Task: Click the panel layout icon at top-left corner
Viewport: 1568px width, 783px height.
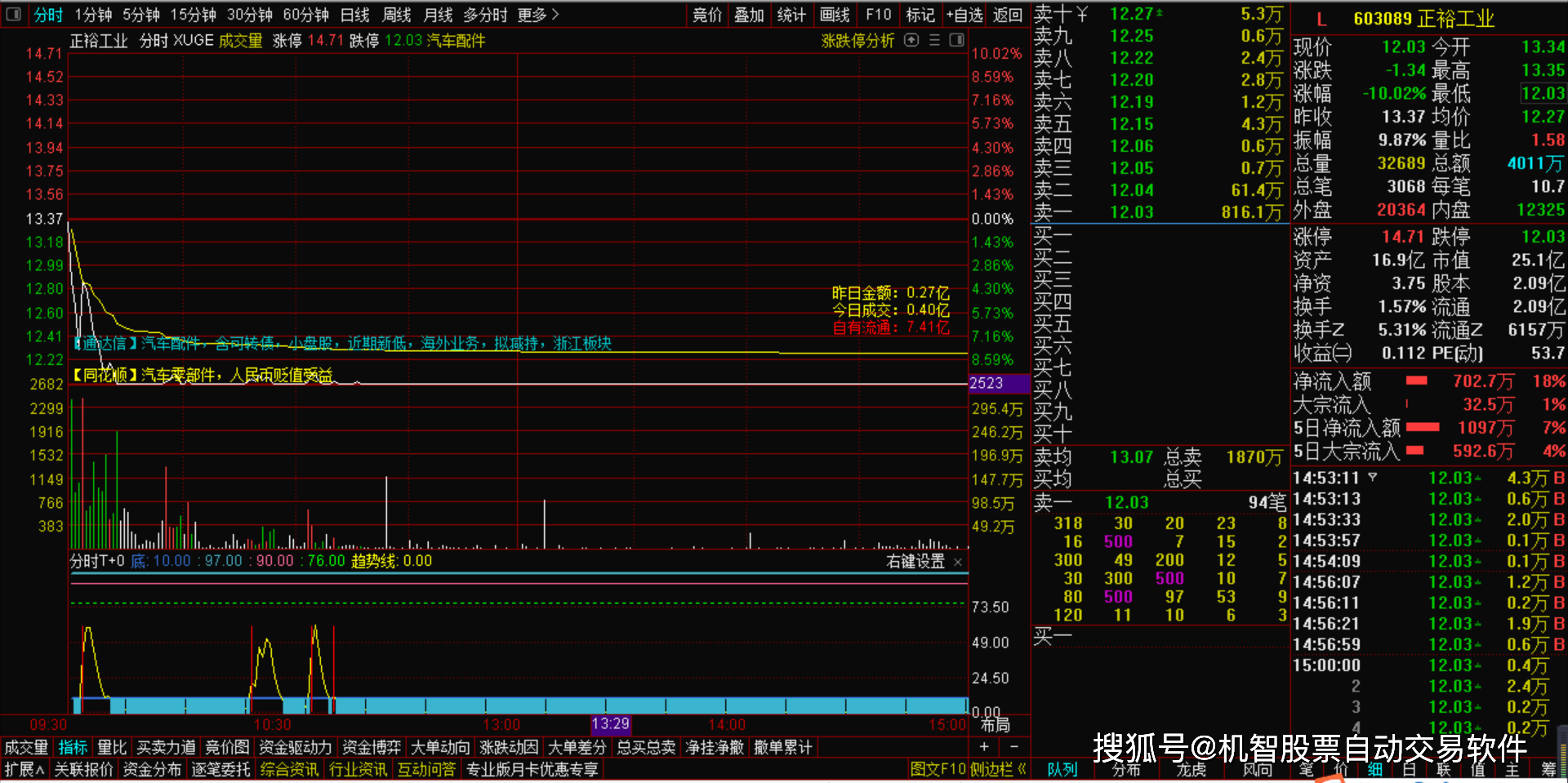Action: (13, 15)
